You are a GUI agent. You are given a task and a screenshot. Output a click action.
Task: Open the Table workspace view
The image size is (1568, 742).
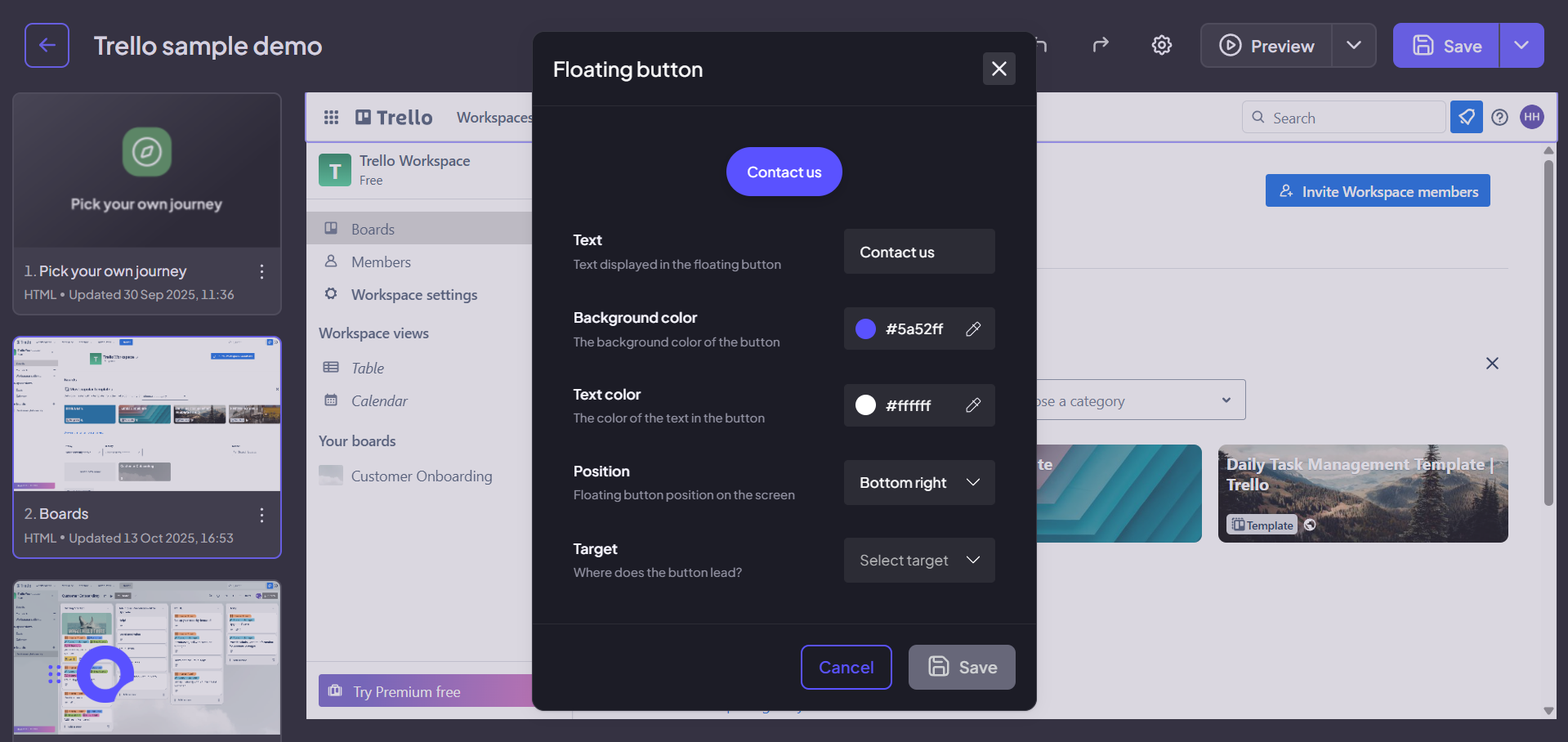[x=419, y=368]
